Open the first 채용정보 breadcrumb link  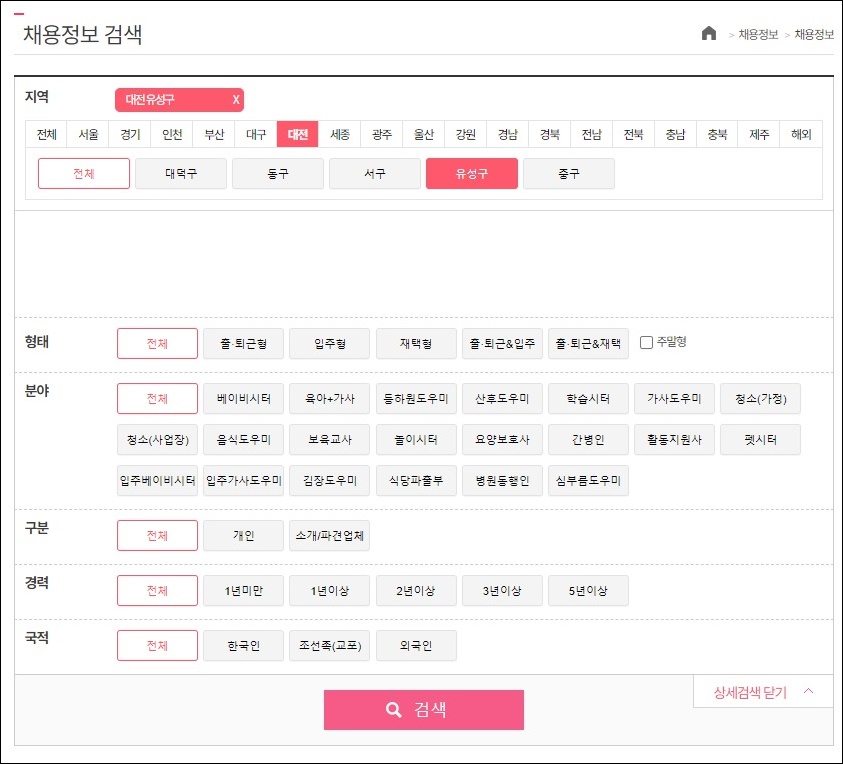pos(758,34)
